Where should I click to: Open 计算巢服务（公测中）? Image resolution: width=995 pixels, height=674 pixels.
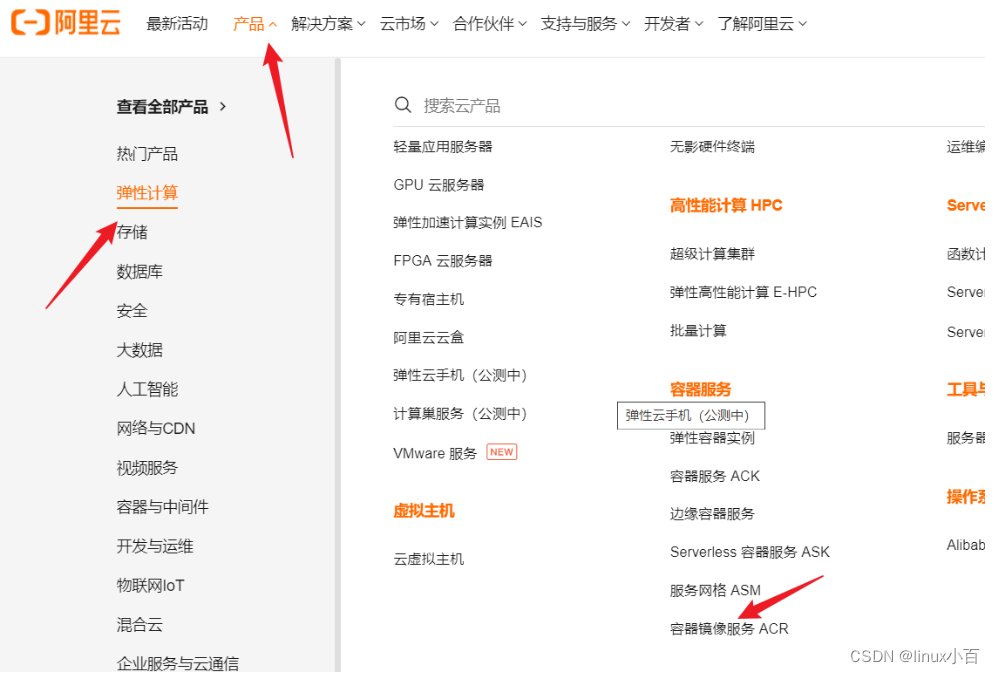pyautogui.click(x=461, y=414)
